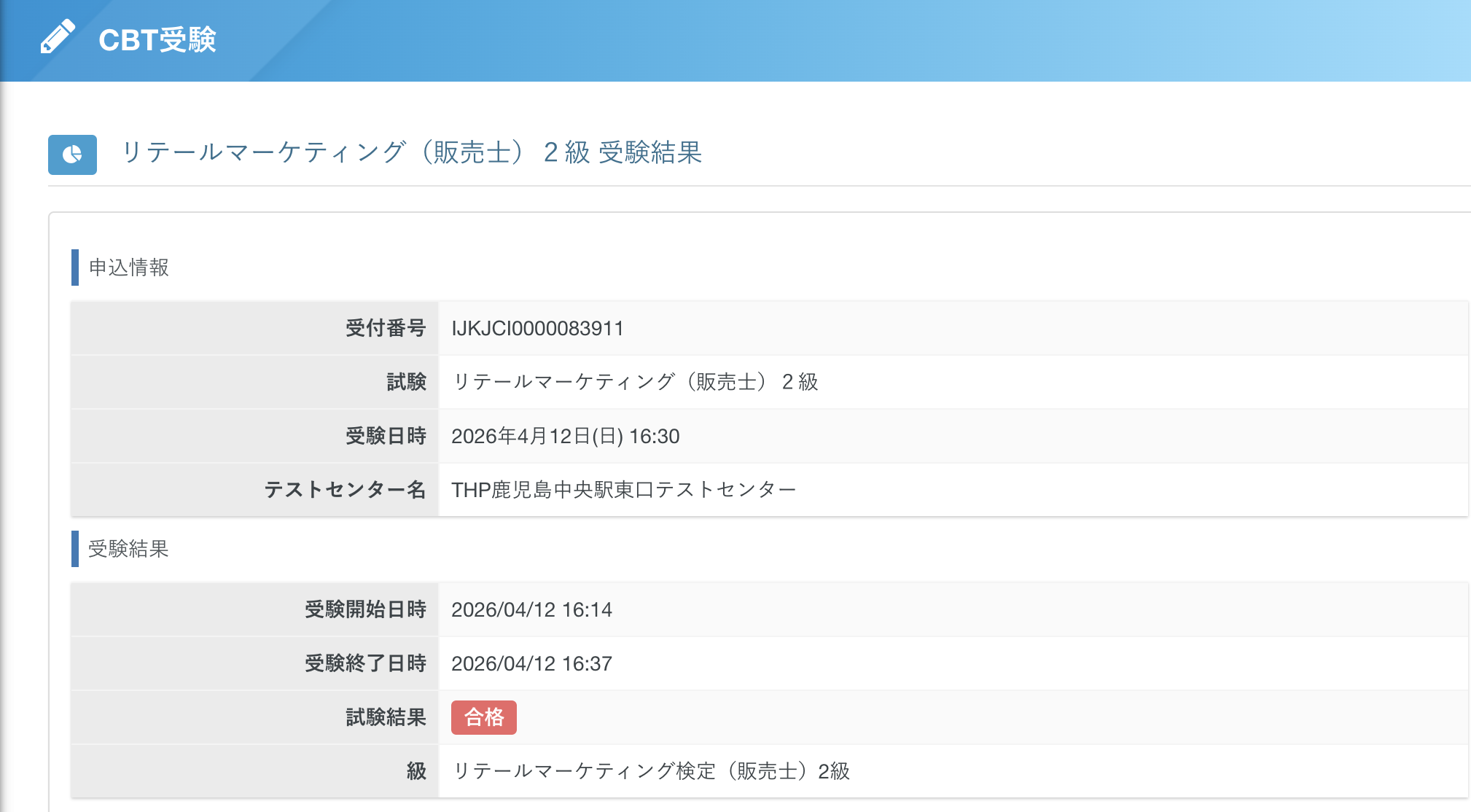
Task: Select the 受付番号 row label
Action: tap(388, 329)
